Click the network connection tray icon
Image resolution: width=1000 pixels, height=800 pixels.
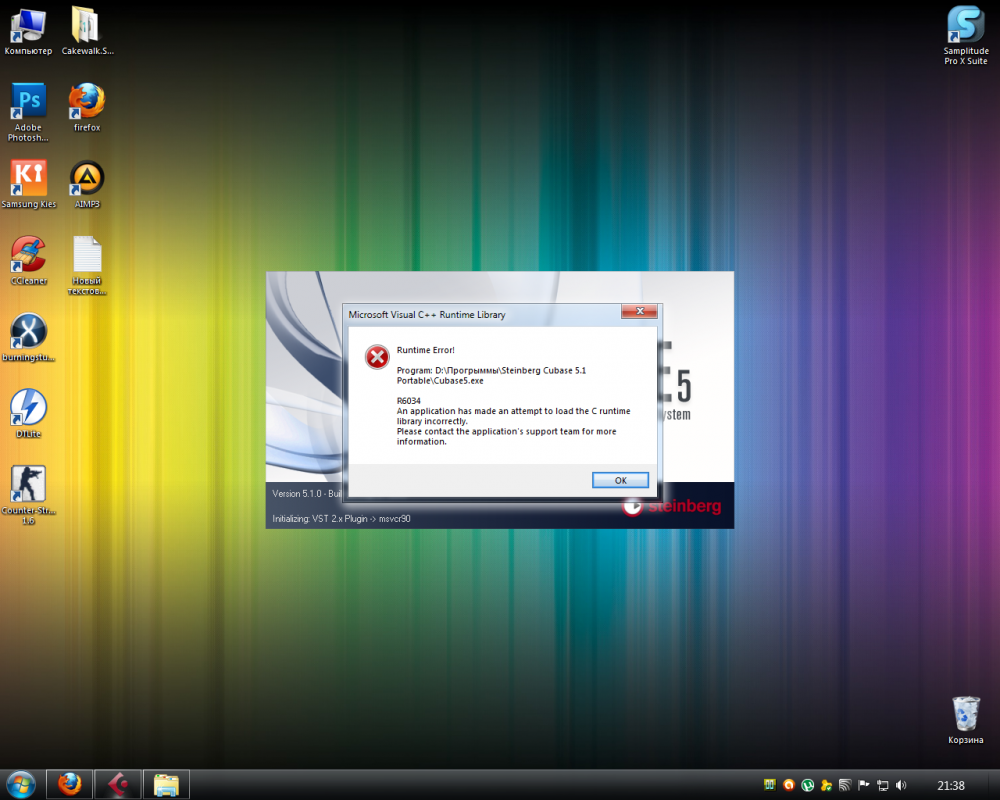[x=883, y=785]
